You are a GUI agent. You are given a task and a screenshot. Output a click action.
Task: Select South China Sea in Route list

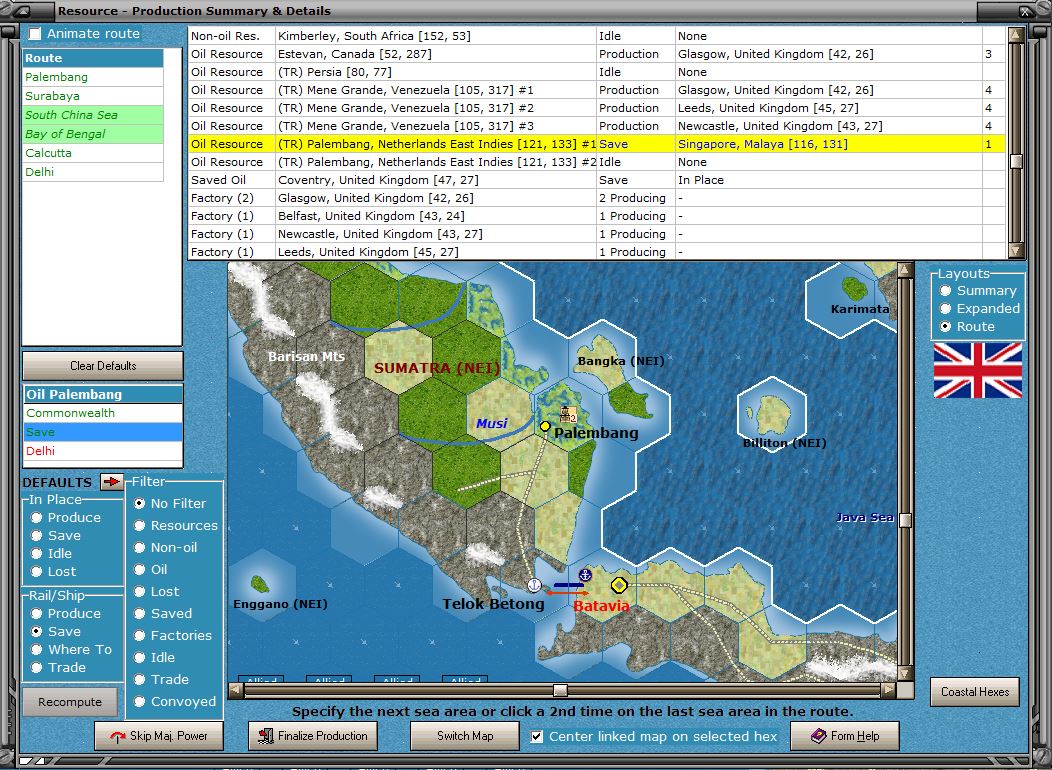pyautogui.click(x=93, y=115)
